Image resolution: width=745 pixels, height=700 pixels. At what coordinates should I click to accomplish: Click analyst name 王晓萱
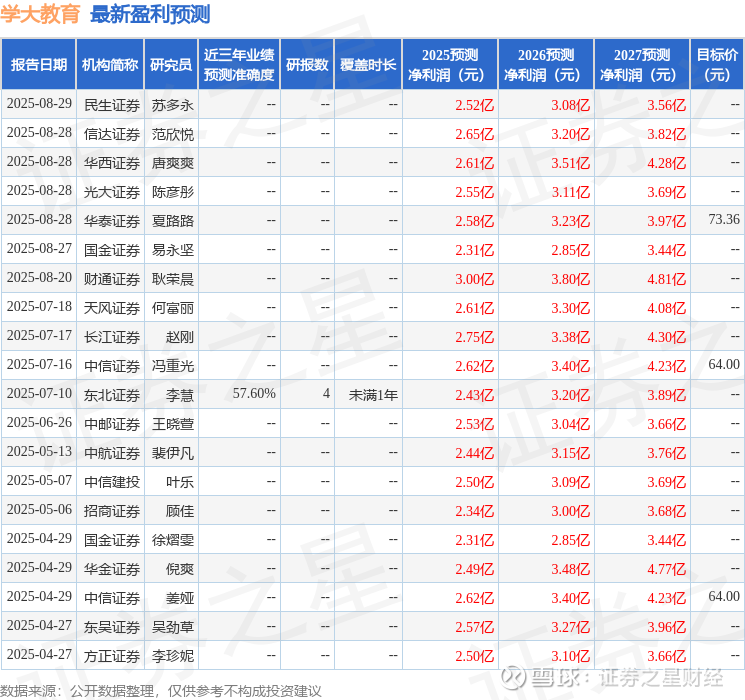click(x=172, y=424)
